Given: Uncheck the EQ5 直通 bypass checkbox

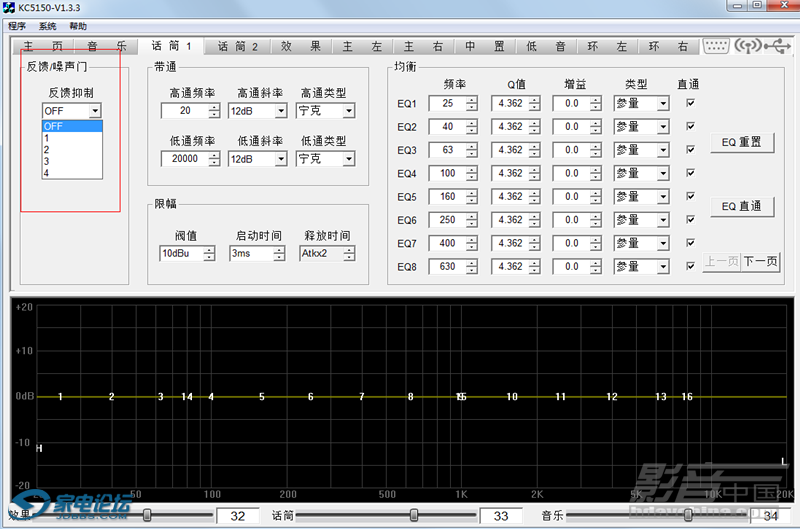Looking at the screenshot, I should (690, 197).
